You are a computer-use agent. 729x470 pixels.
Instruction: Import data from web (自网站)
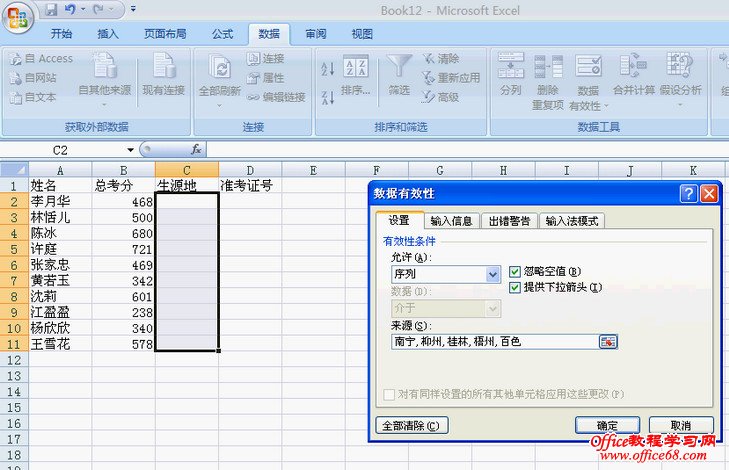pos(33,78)
